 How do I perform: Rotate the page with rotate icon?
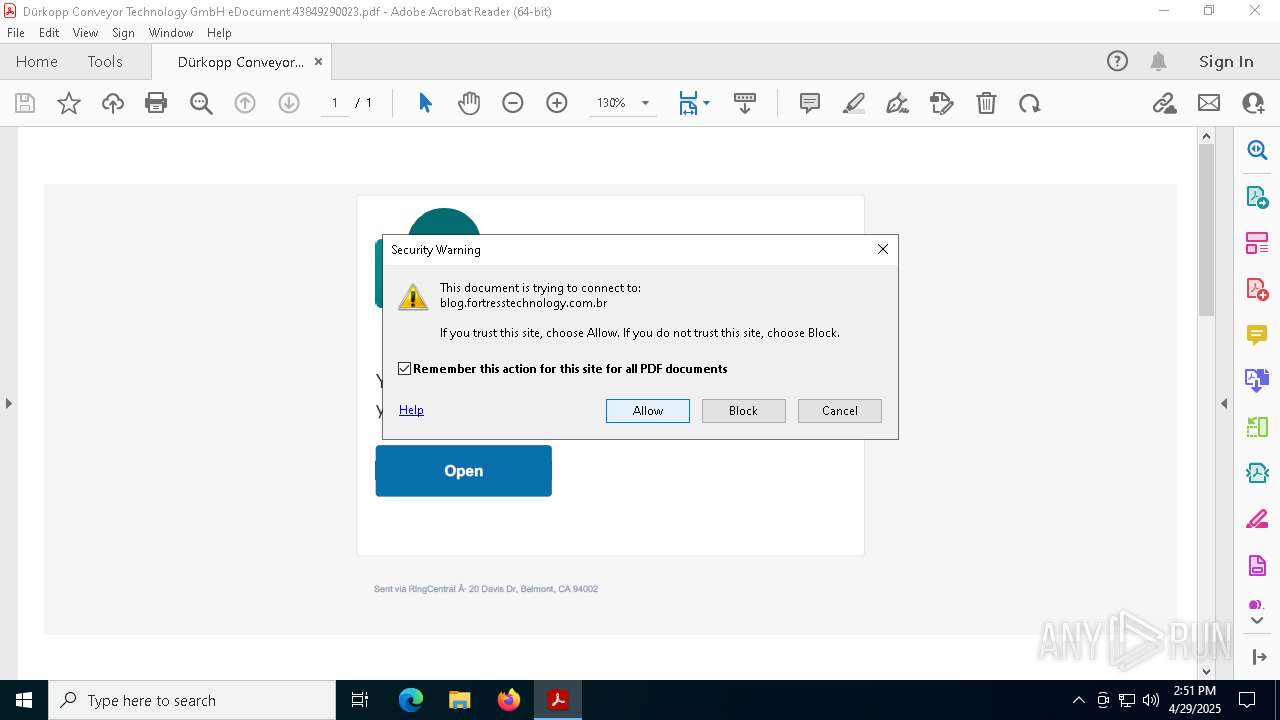(x=1030, y=103)
